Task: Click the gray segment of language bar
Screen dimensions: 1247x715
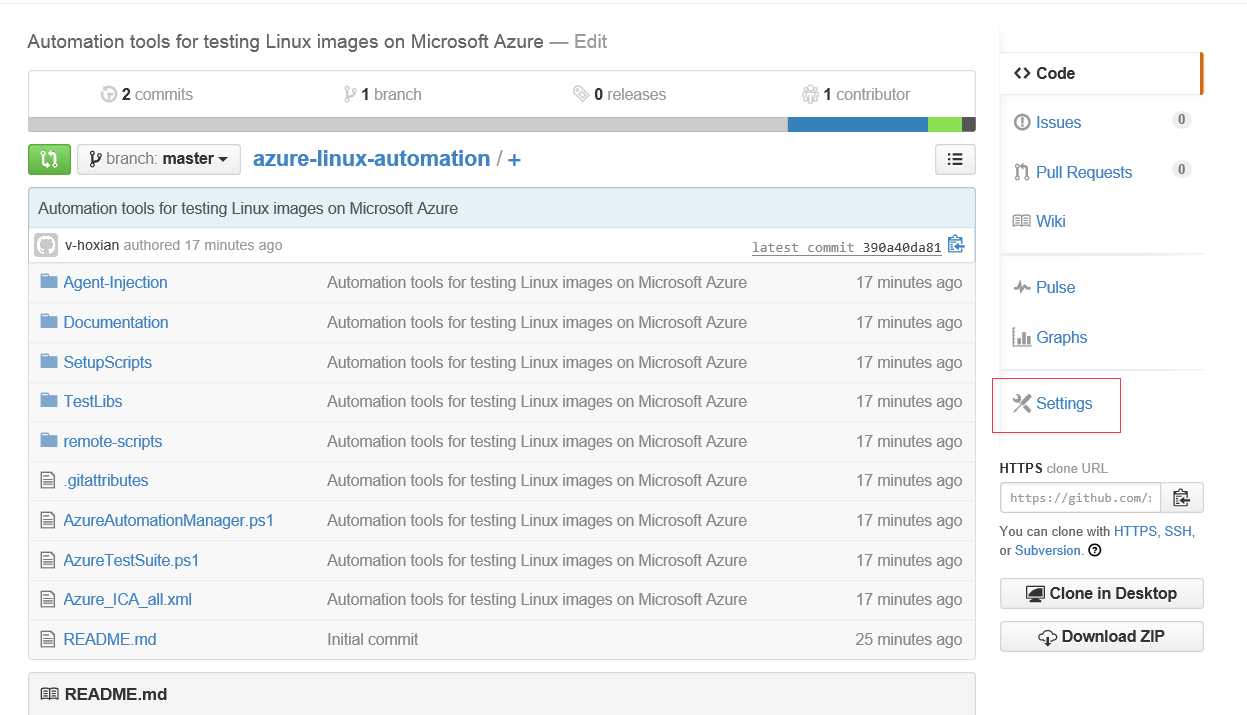Action: (x=408, y=125)
